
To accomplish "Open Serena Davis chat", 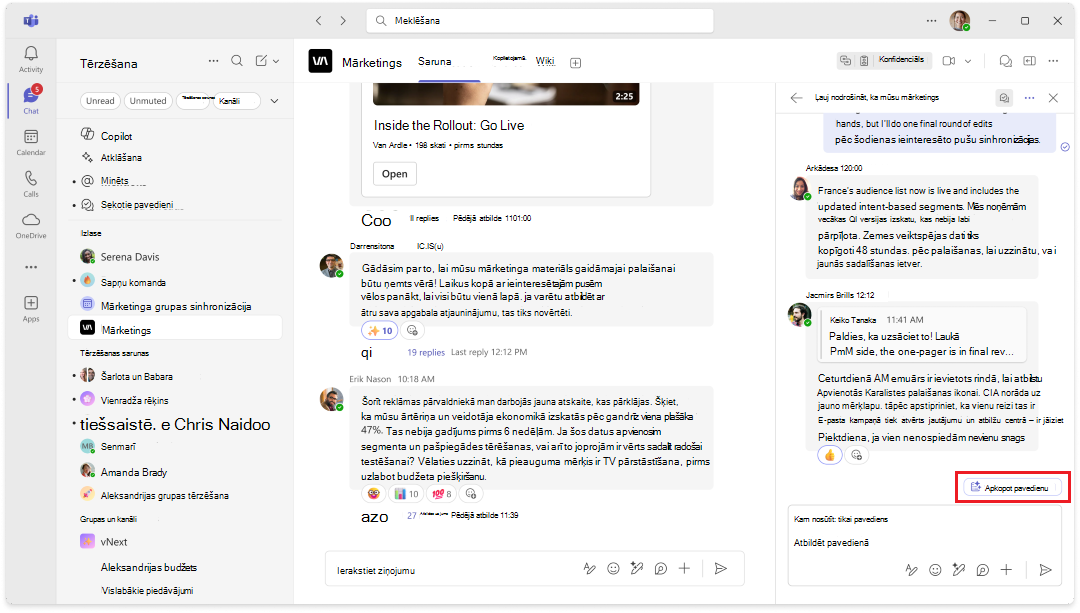I will (176, 257).
